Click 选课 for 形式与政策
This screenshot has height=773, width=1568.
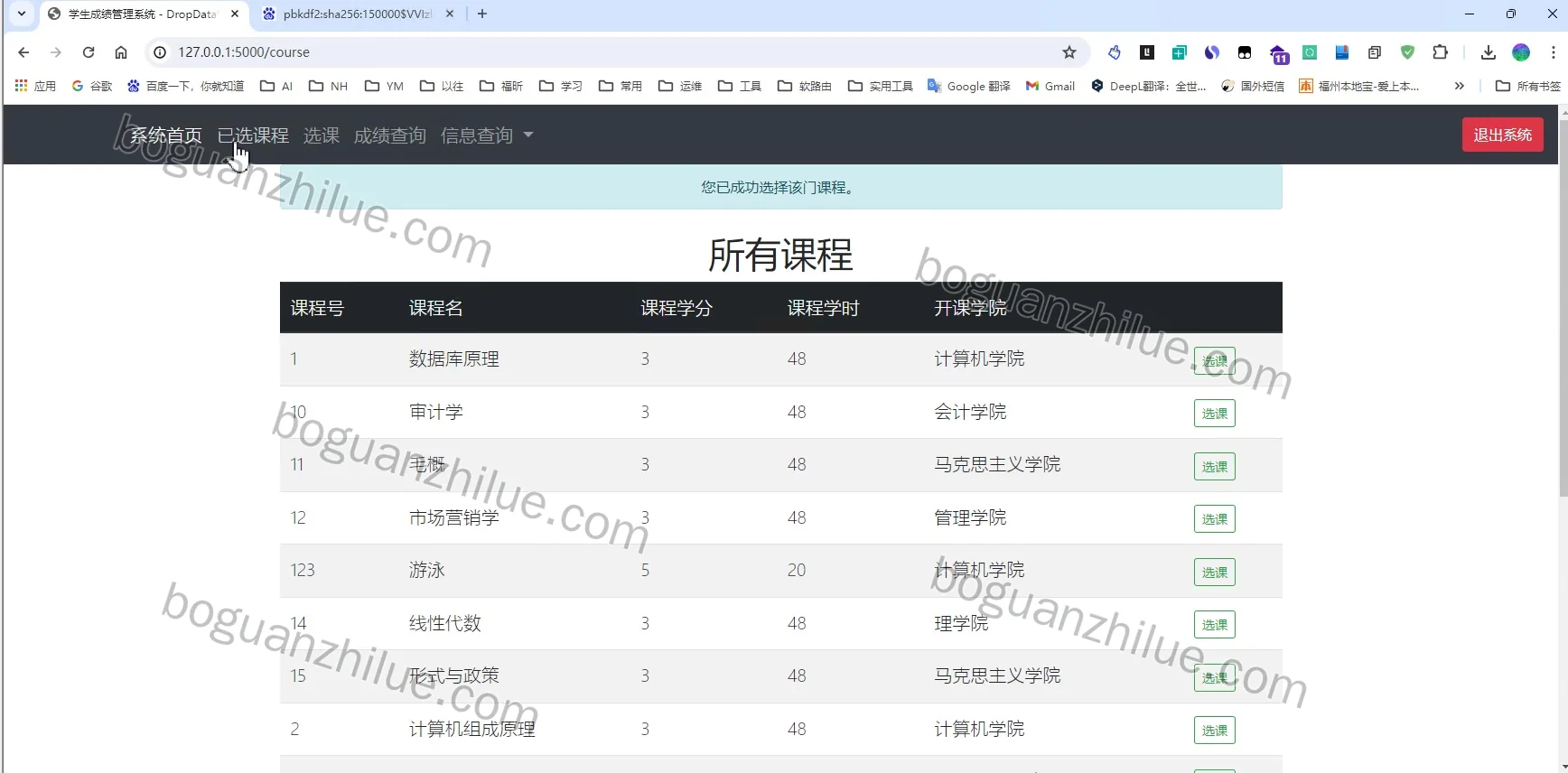point(1215,677)
